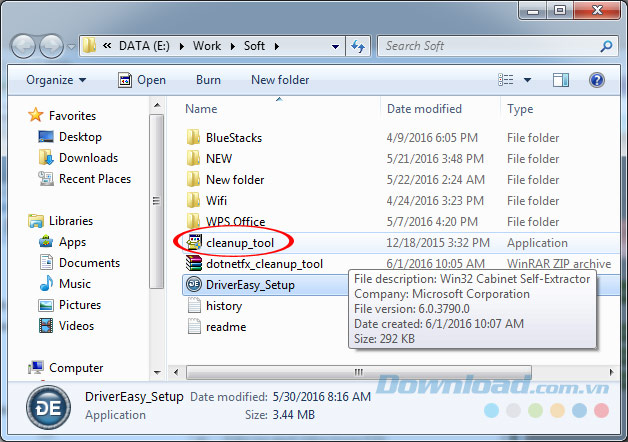Viewport: 628px width, 442px height.
Task: Create a New folder from toolbar
Action: click(280, 80)
